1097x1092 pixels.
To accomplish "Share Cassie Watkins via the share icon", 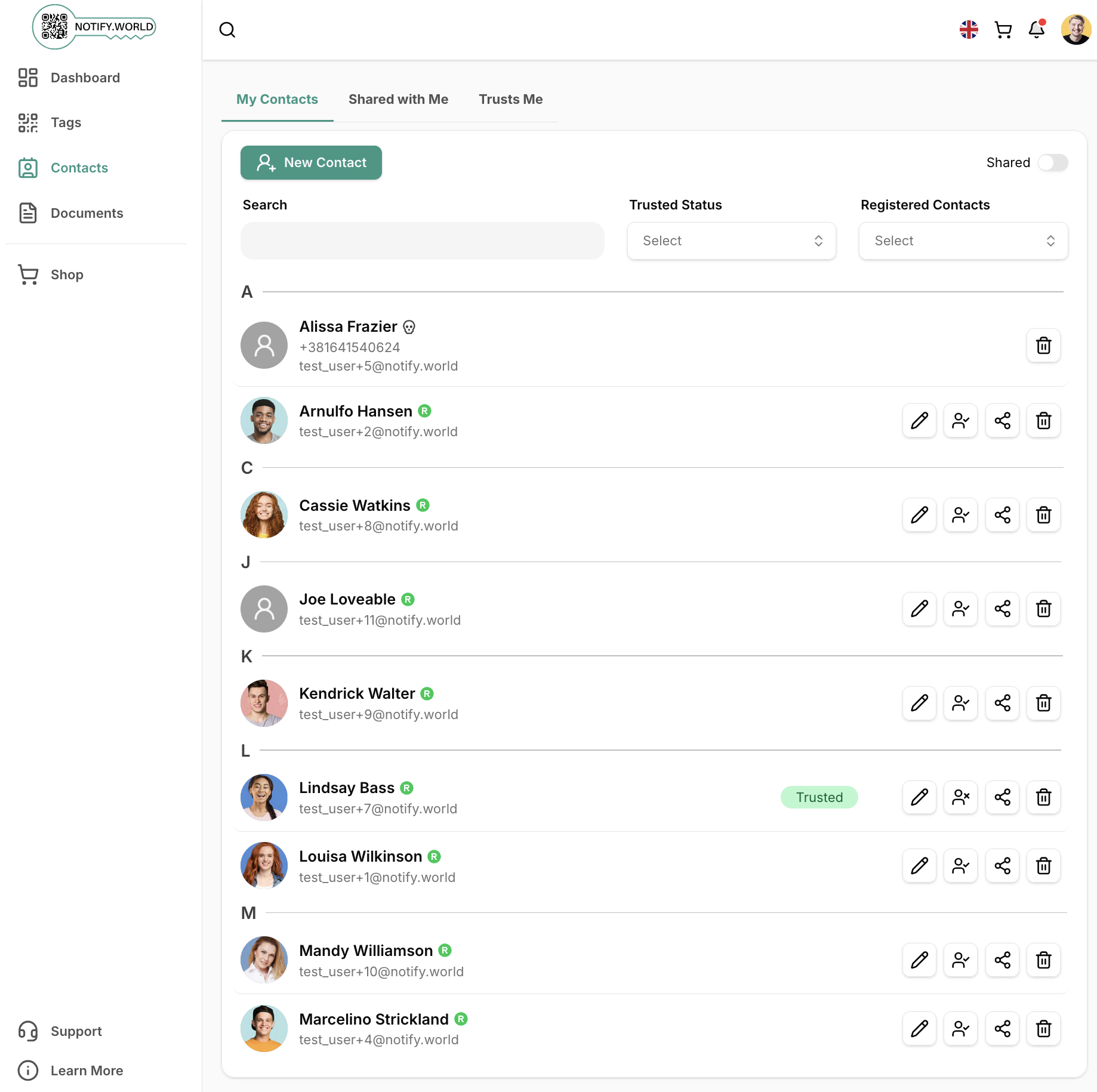I will pos(1002,514).
